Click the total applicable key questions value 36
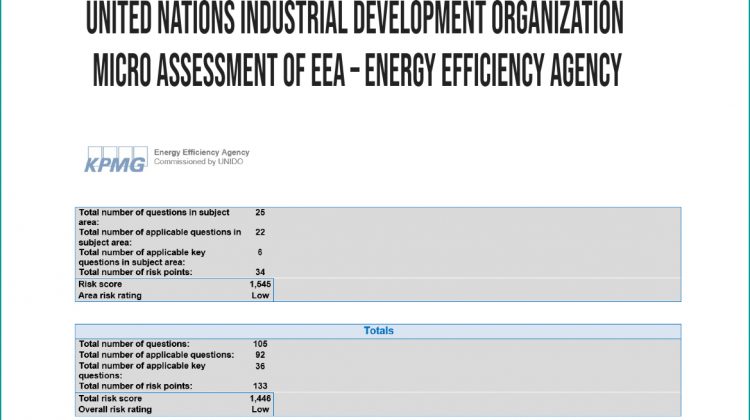Image resolution: width=750 pixels, height=420 pixels. (x=260, y=366)
